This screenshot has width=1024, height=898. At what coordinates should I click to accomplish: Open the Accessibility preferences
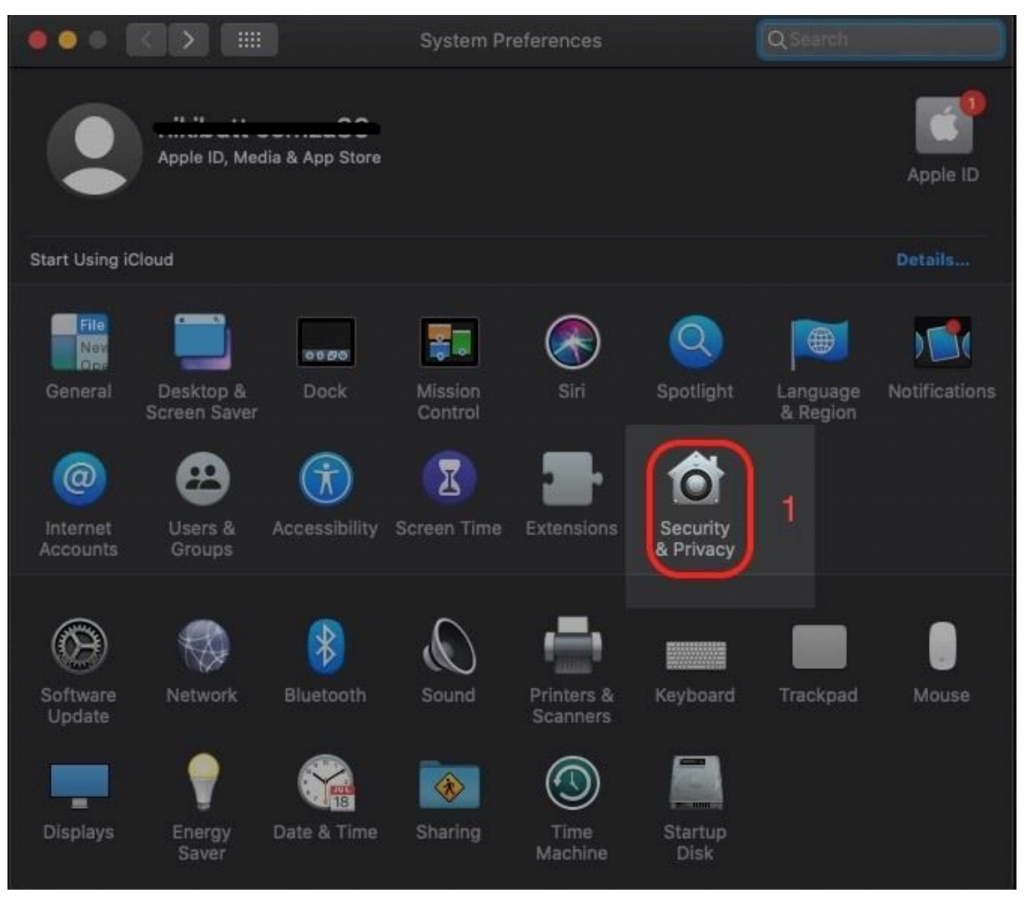click(x=325, y=481)
